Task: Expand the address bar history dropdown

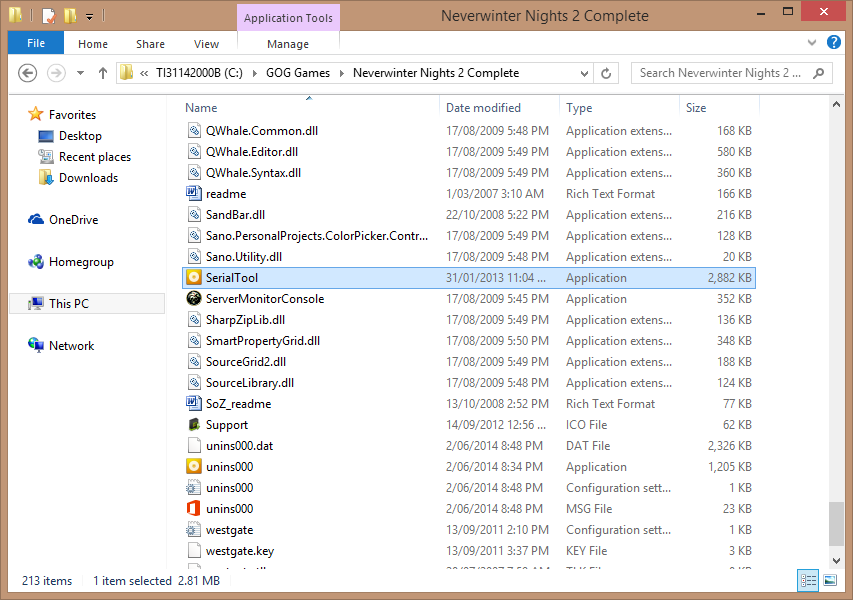Action: point(584,73)
